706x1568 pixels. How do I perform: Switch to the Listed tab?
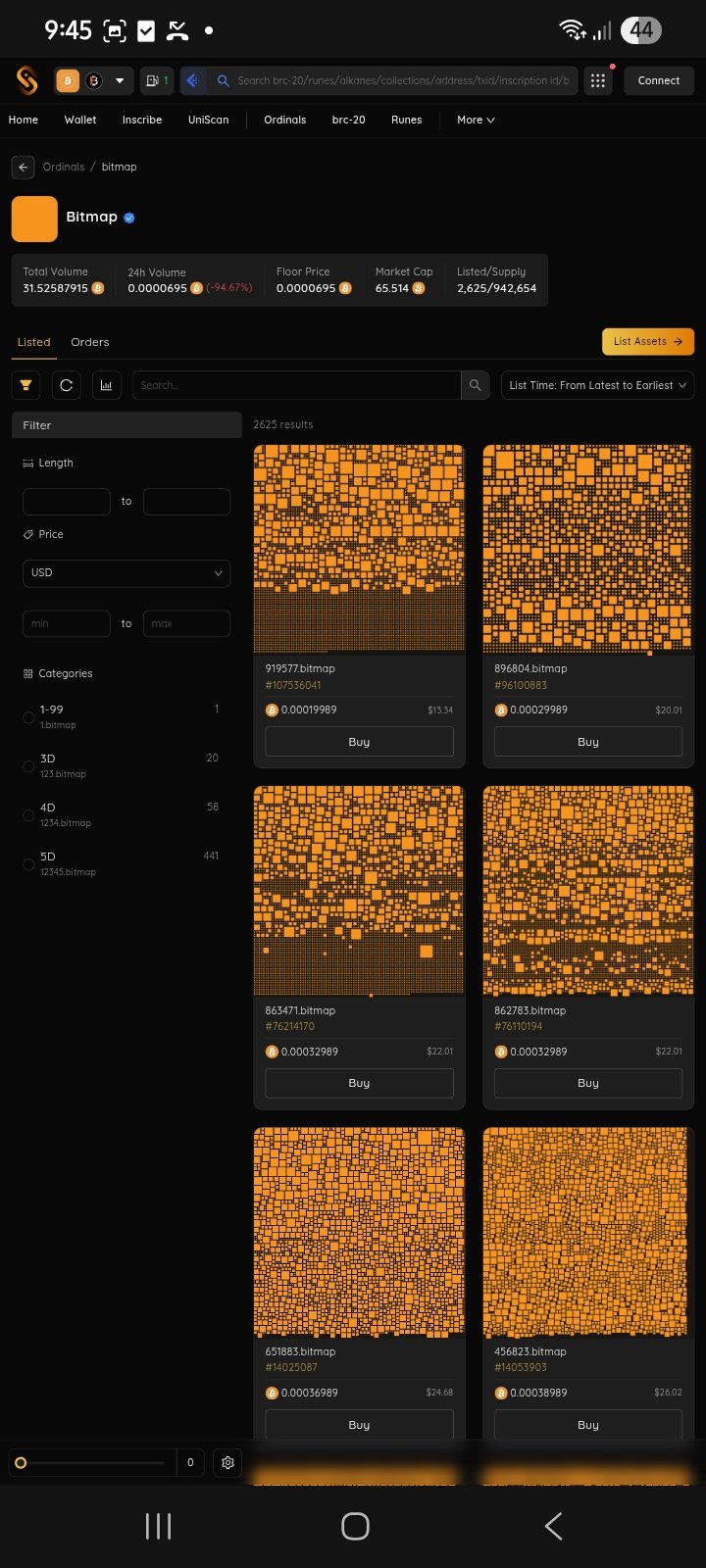[33, 342]
